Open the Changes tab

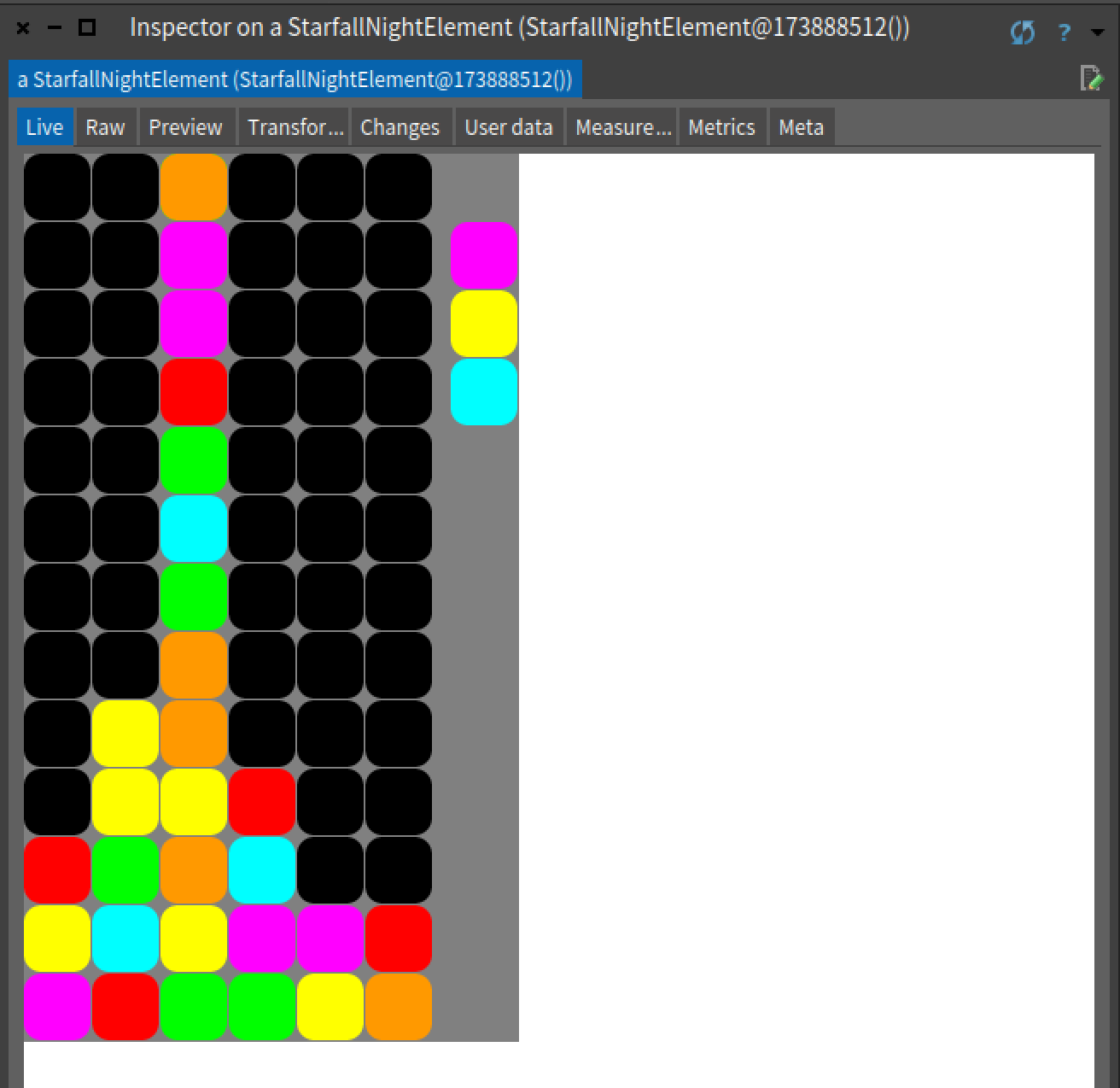[400, 127]
